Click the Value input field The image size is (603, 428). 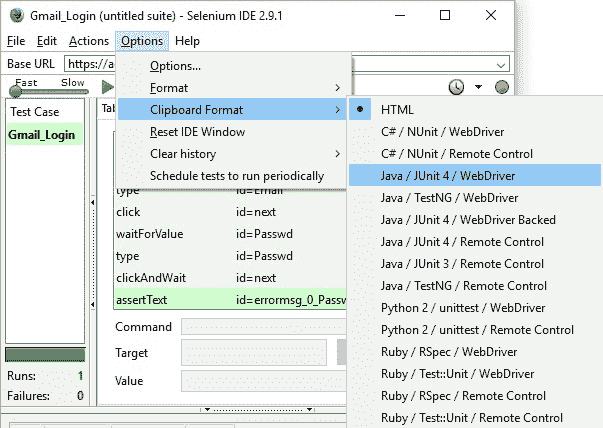tap(263, 381)
